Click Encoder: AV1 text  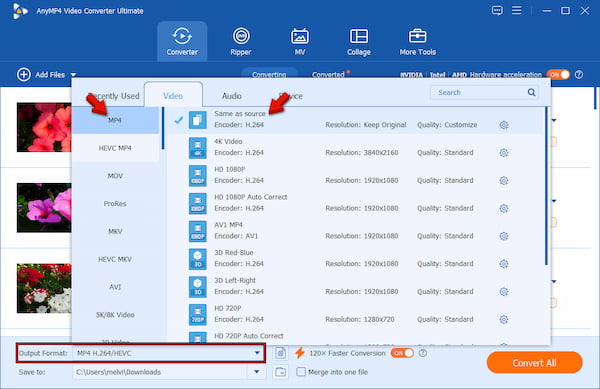tap(236, 236)
